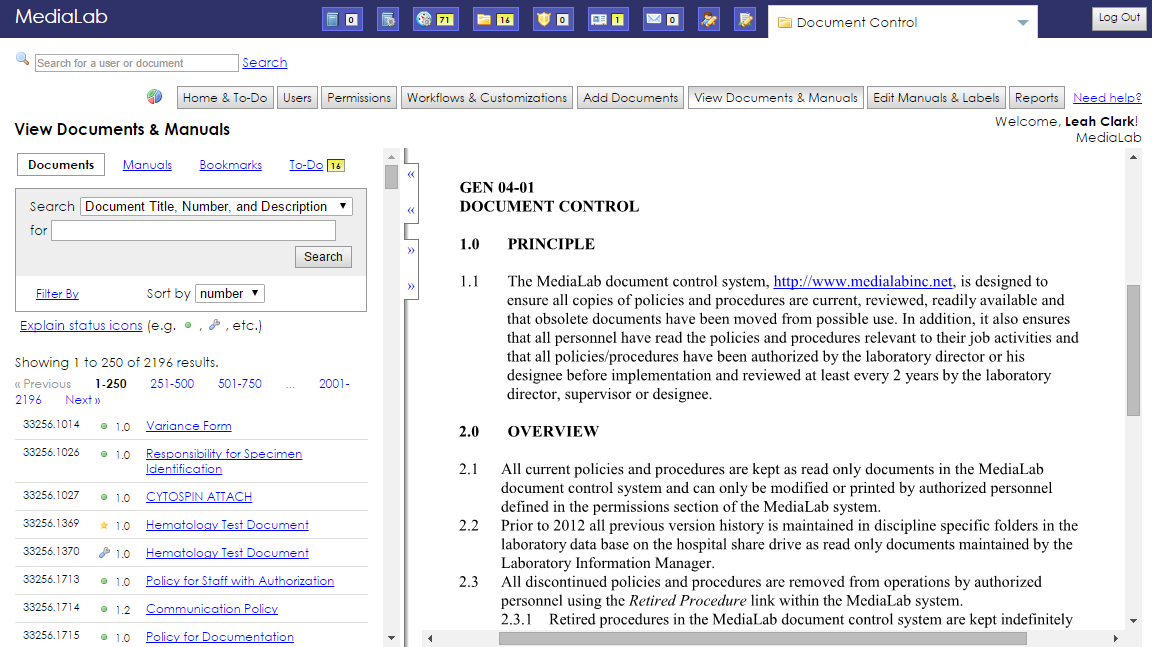Click the colorful globe icon near Home
Screen dimensions: 1152x647
[x=154, y=96]
